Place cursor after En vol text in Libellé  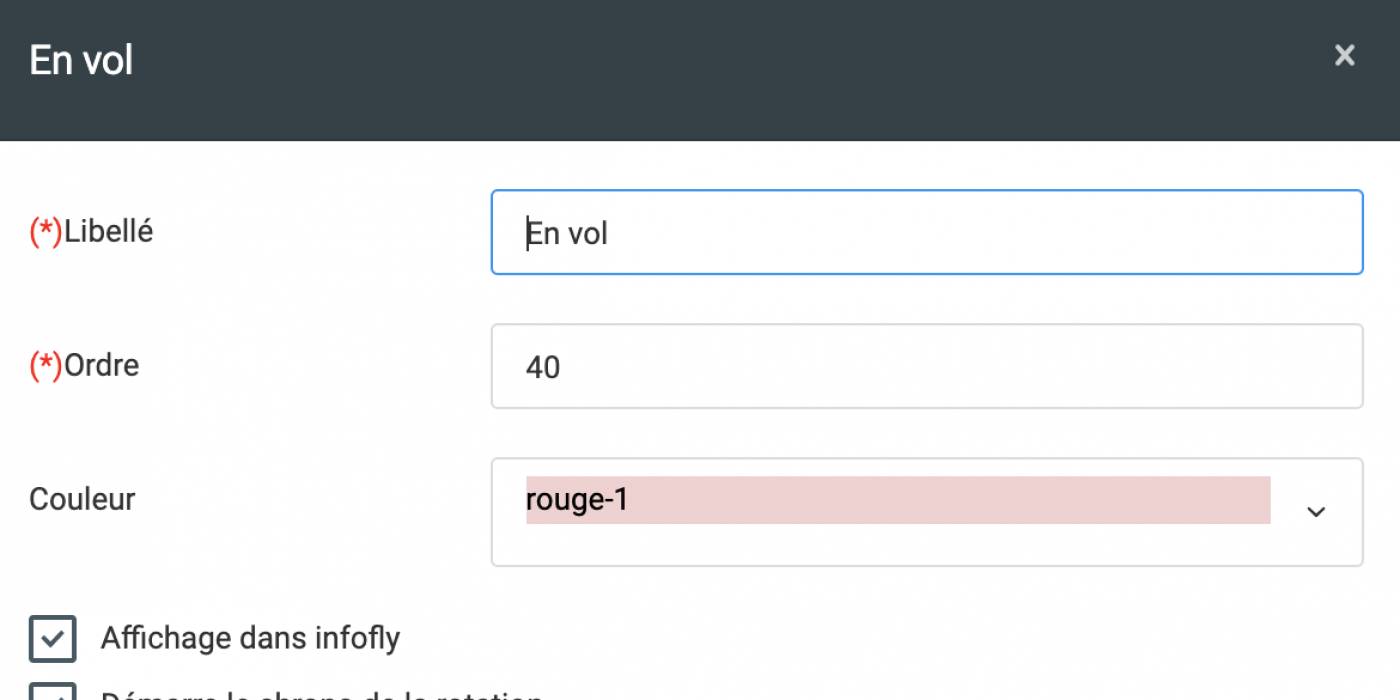[611, 234]
